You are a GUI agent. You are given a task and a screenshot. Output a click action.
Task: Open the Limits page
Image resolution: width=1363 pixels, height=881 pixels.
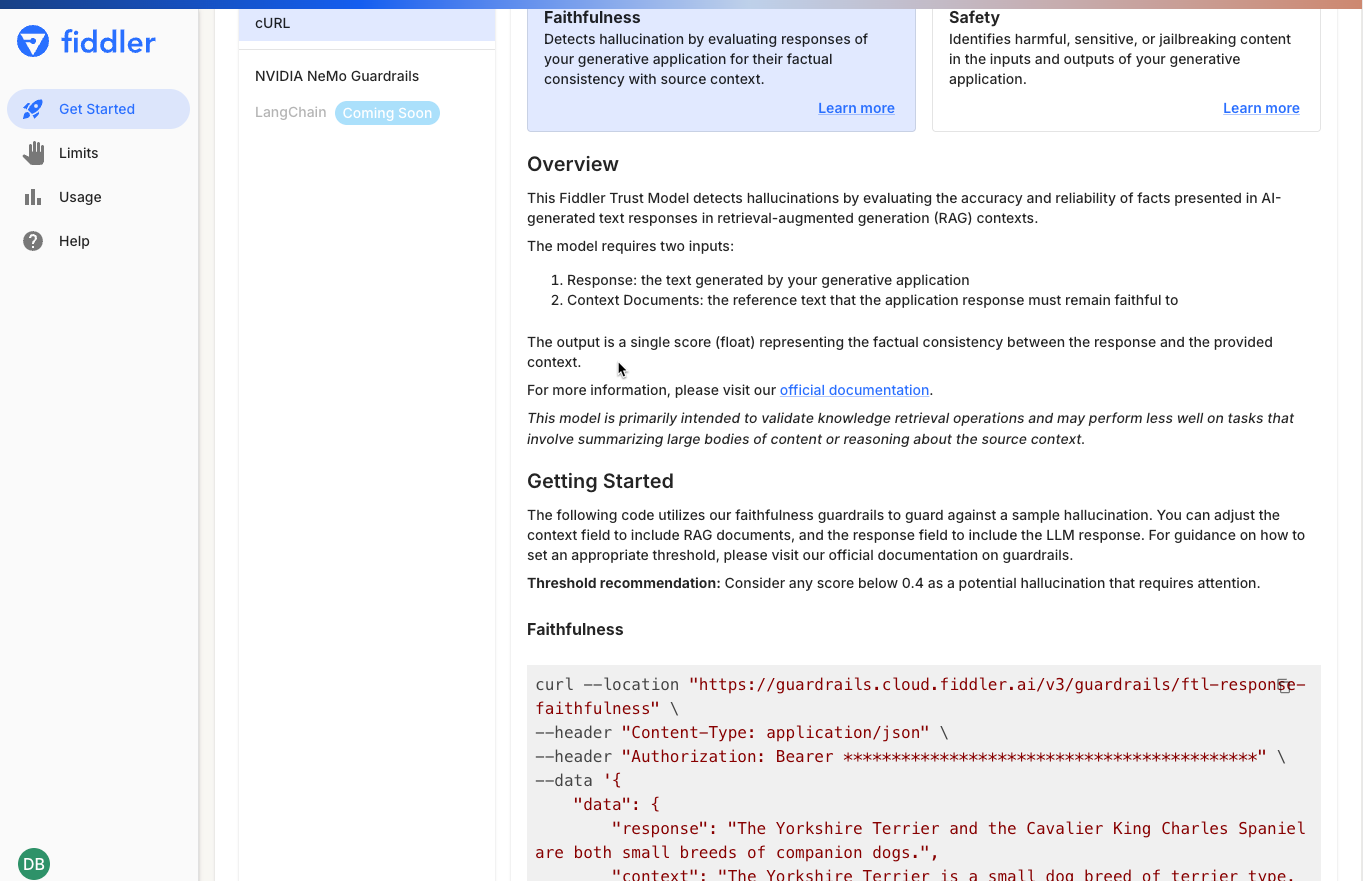coord(78,153)
